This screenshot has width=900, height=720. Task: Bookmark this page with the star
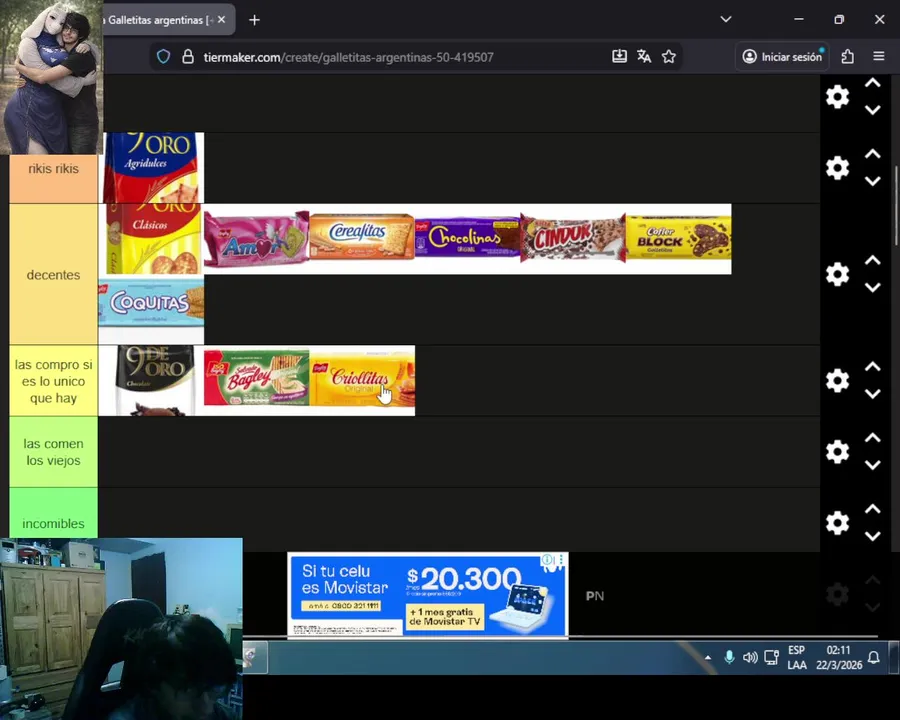coord(669,56)
